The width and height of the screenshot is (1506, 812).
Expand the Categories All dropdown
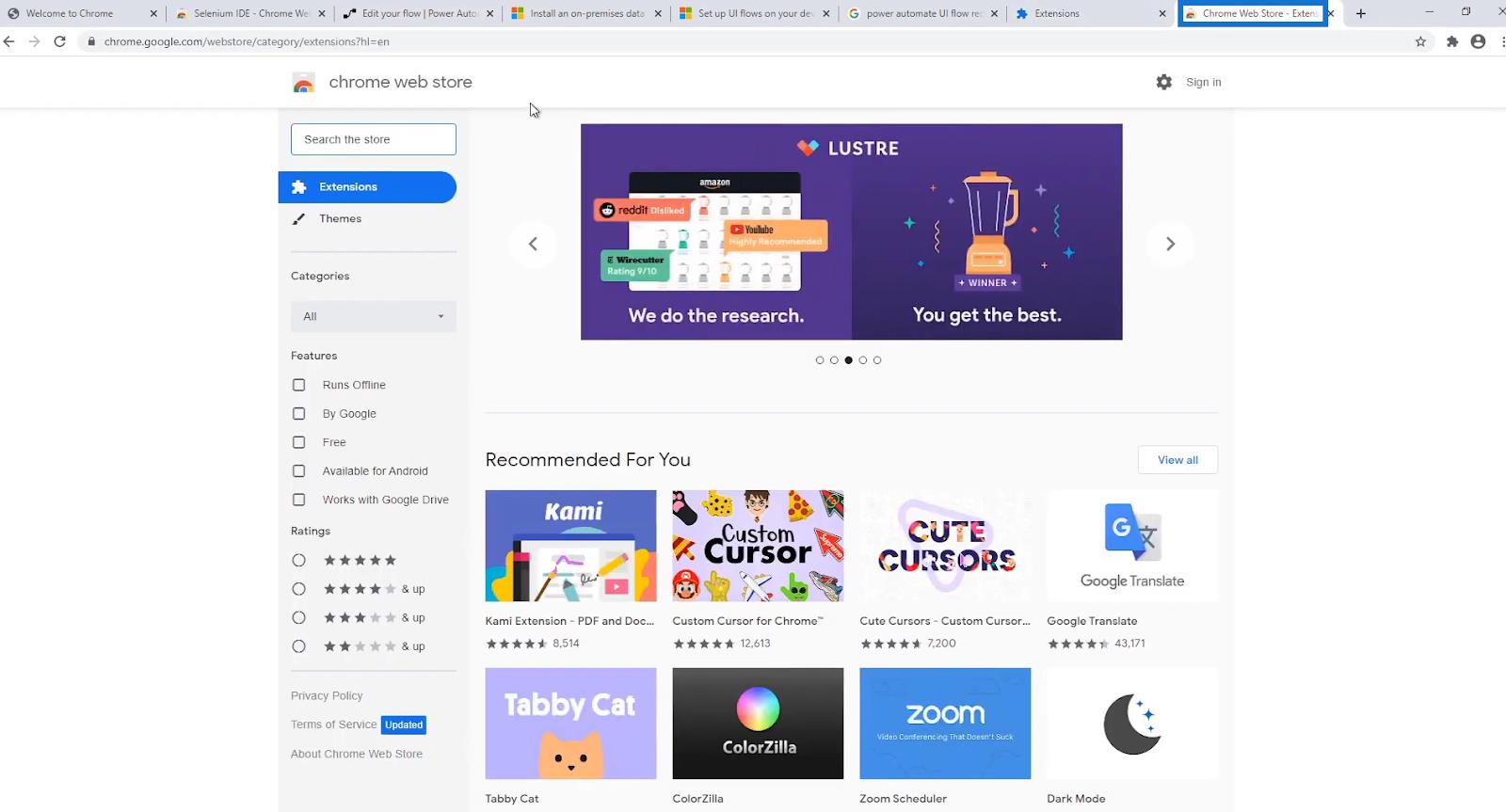[x=374, y=316]
